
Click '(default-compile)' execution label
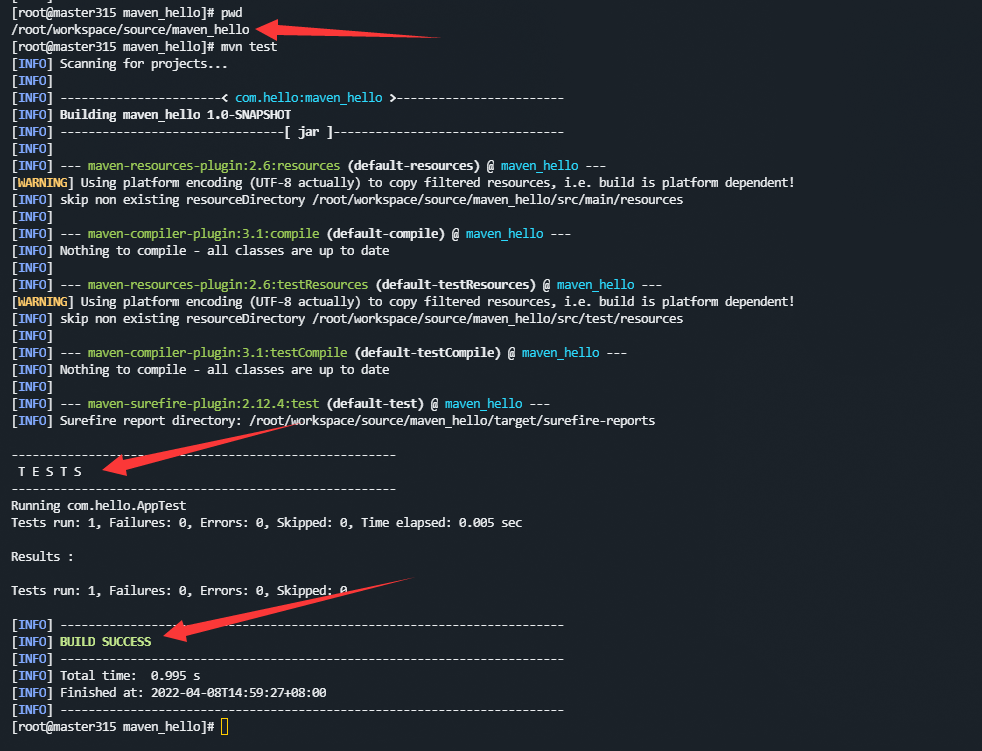tap(385, 234)
